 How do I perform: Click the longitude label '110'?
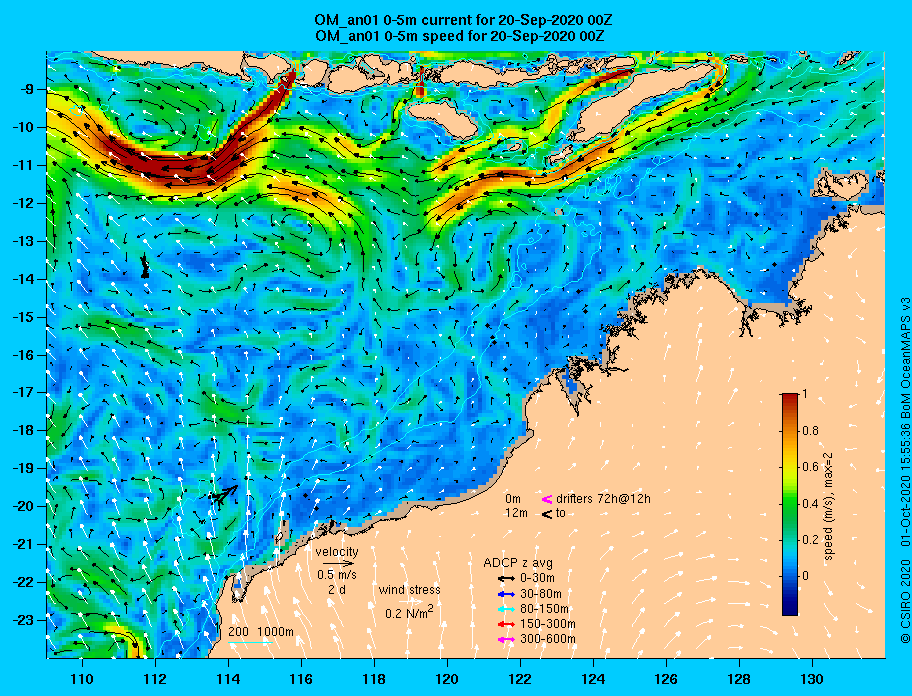(82, 679)
